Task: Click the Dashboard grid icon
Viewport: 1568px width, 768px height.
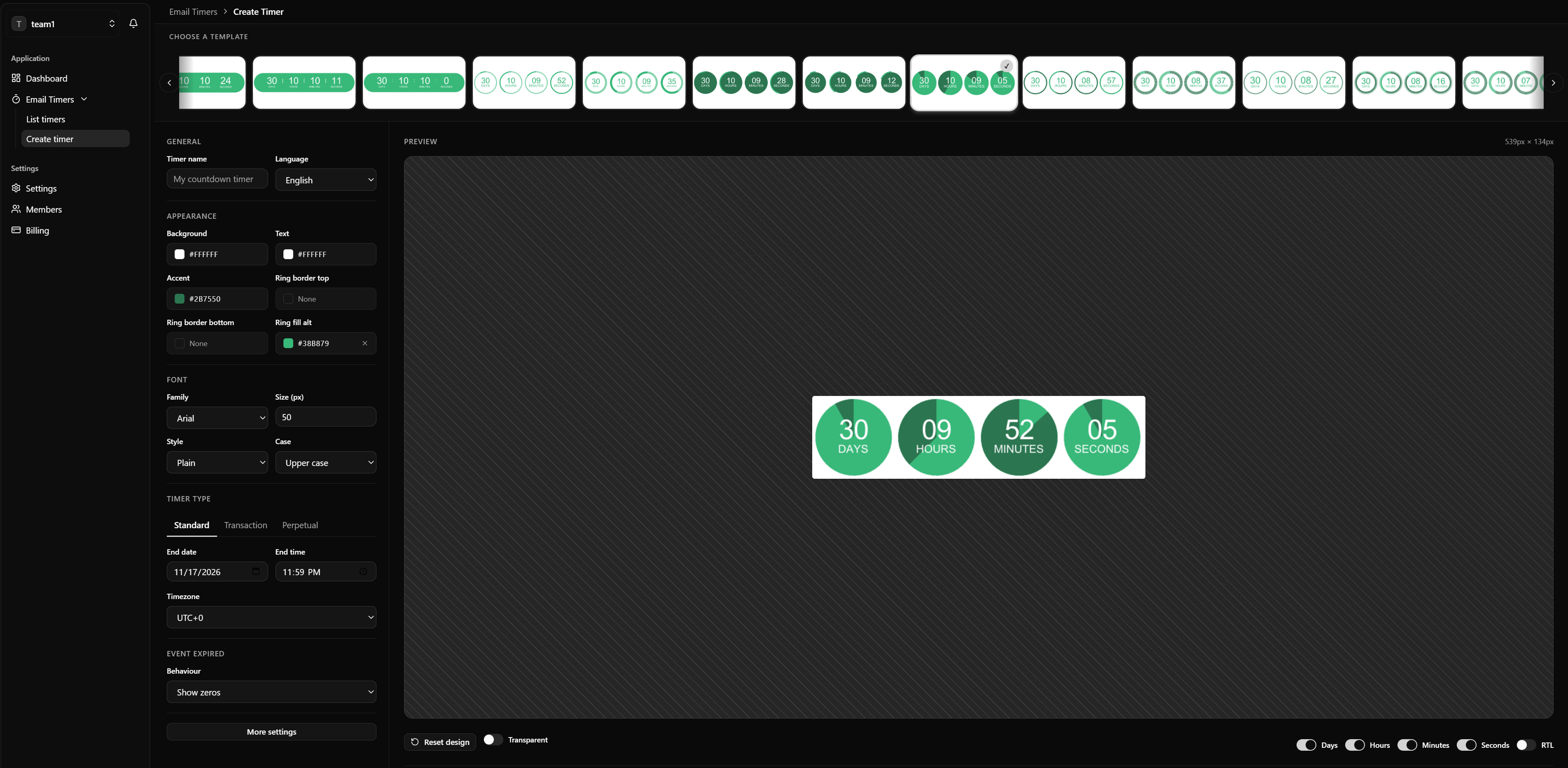Action: pos(16,78)
